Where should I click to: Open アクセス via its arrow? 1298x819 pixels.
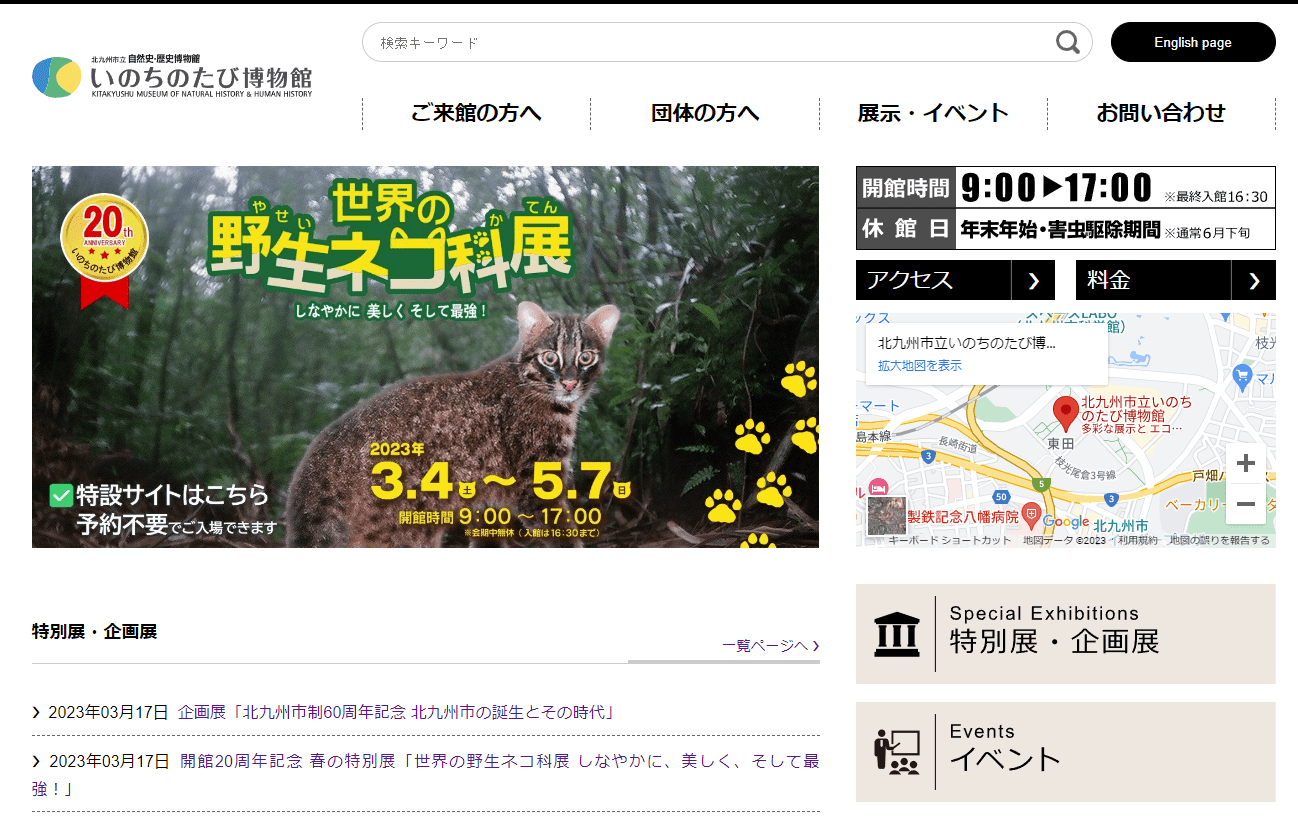[1032, 281]
